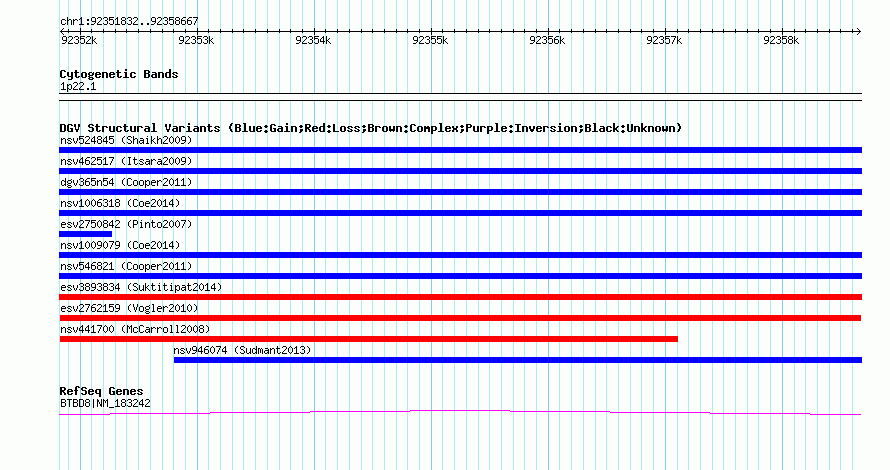Click the nsv946074 (Sudmant2013) blue bar
This screenshot has height=470, width=890.
[518, 360]
